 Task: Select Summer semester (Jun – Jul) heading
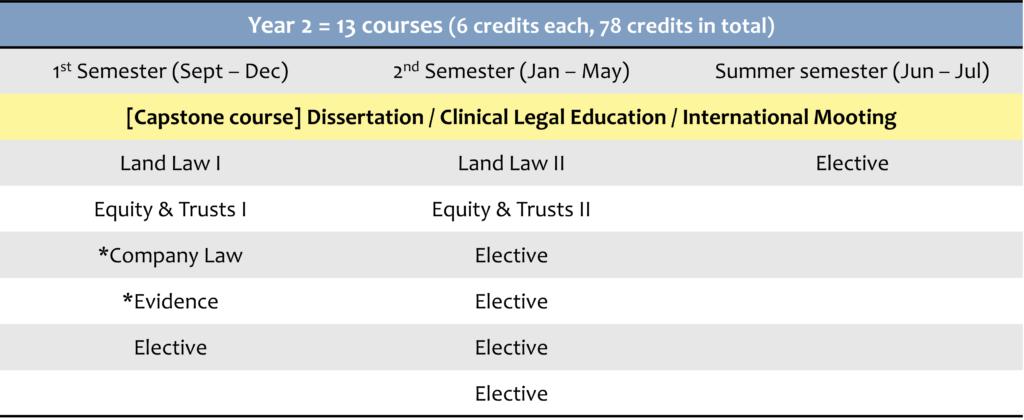pyautogui.click(x=852, y=71)
